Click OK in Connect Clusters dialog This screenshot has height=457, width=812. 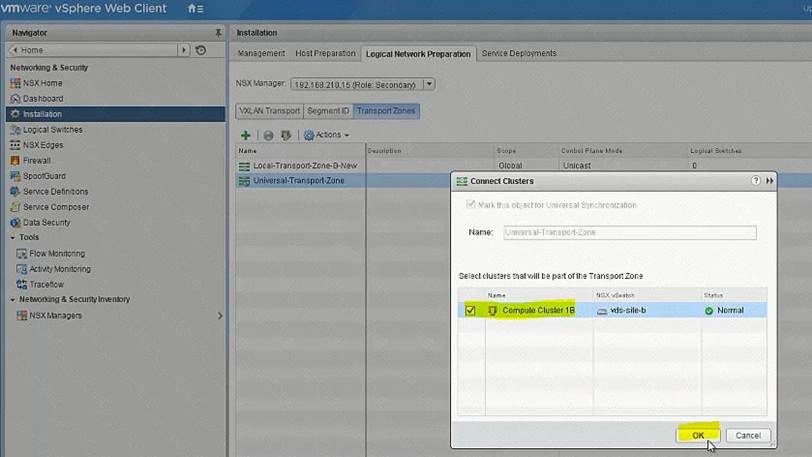[698, 435]
